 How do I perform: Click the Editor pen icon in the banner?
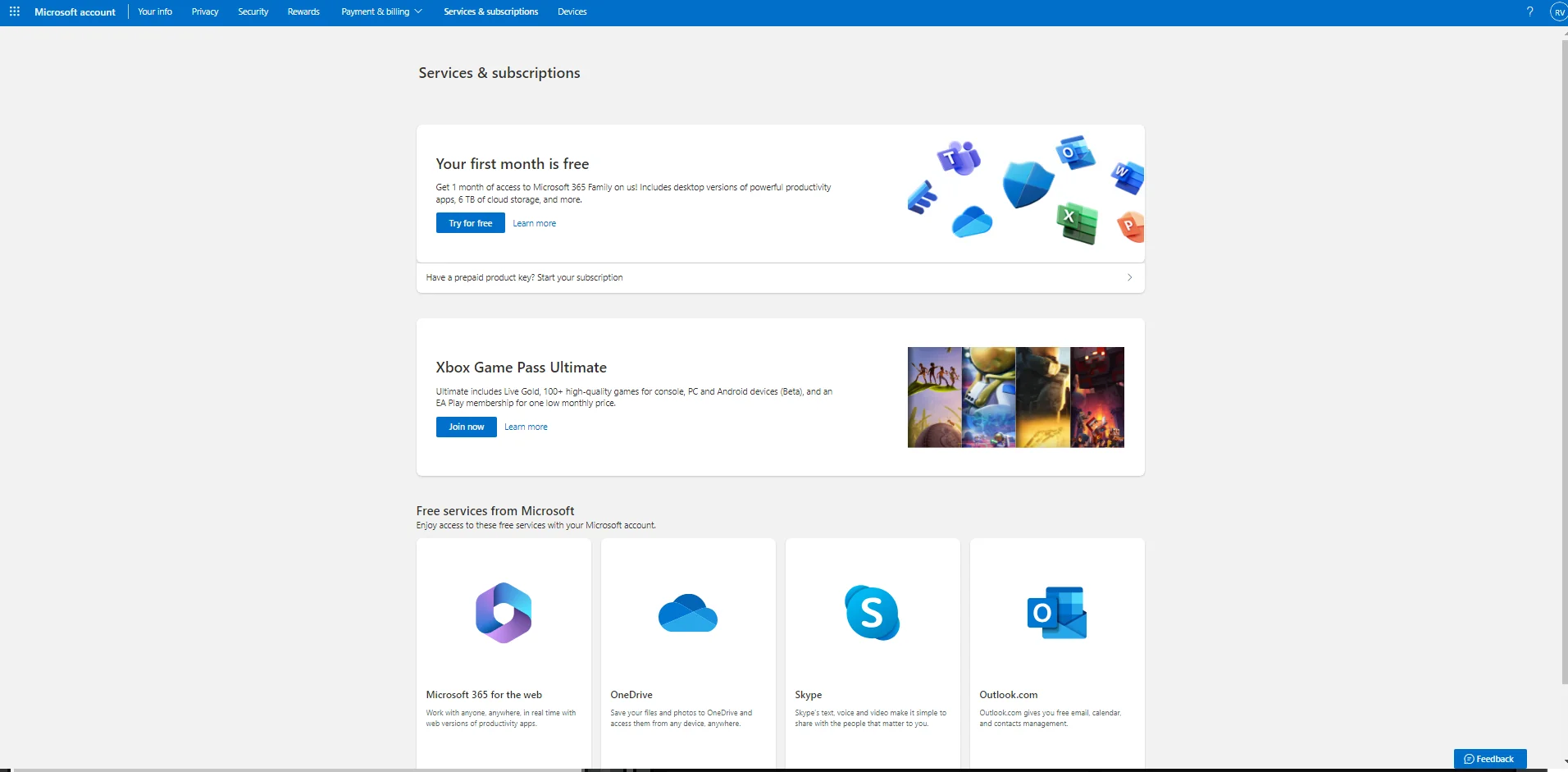pyautogui.click(x=923, y=198)
